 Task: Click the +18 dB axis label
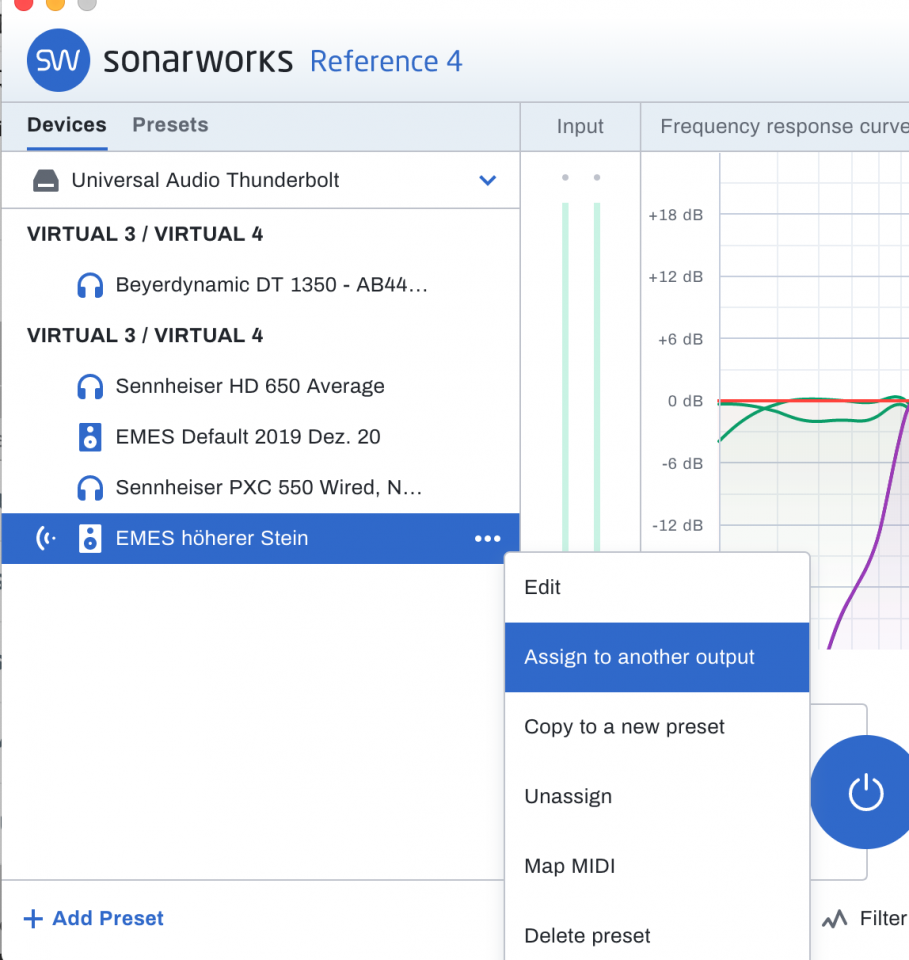[x=675, y=216]
